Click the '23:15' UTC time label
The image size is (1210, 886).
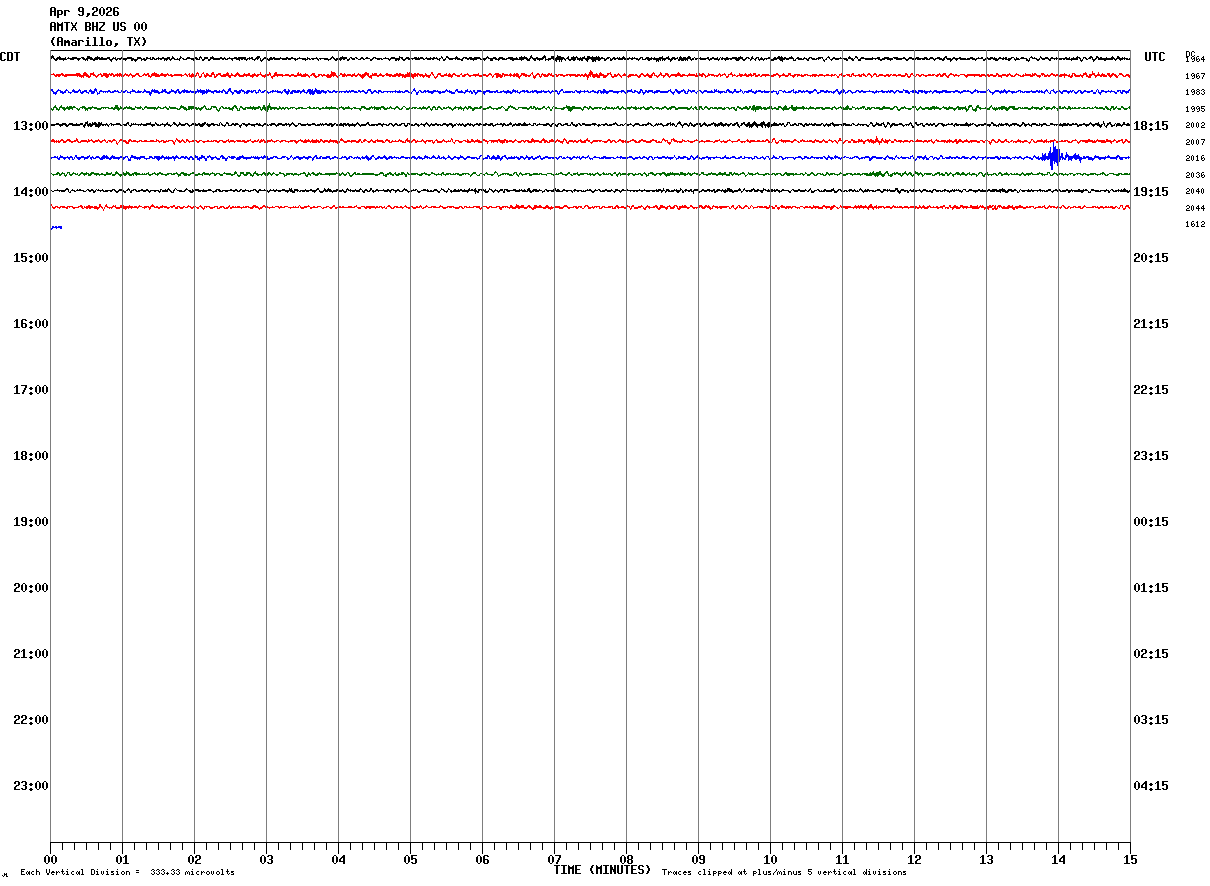point(1151,456)
